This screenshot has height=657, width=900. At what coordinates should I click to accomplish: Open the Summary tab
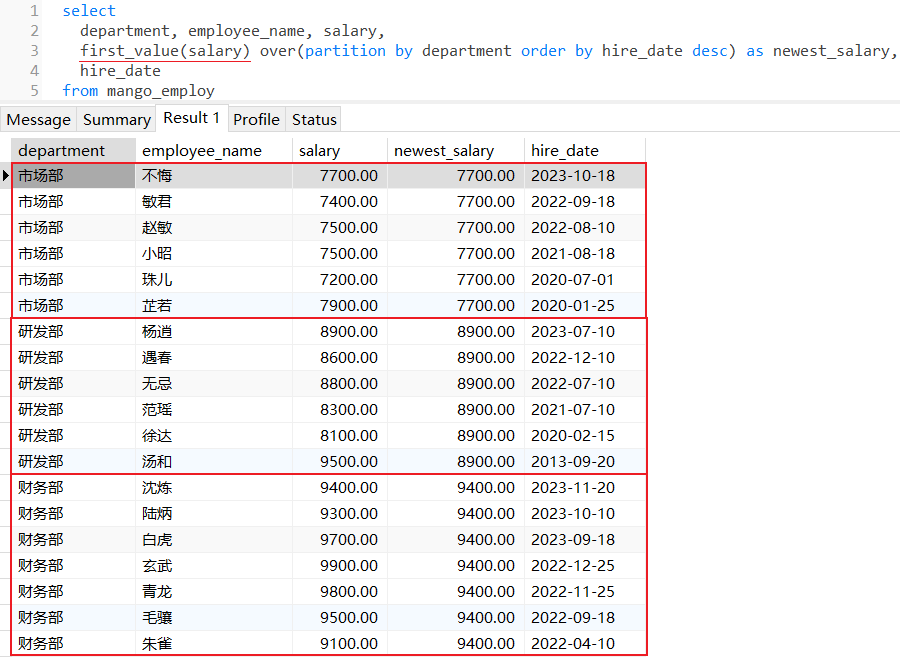[117, 119]
